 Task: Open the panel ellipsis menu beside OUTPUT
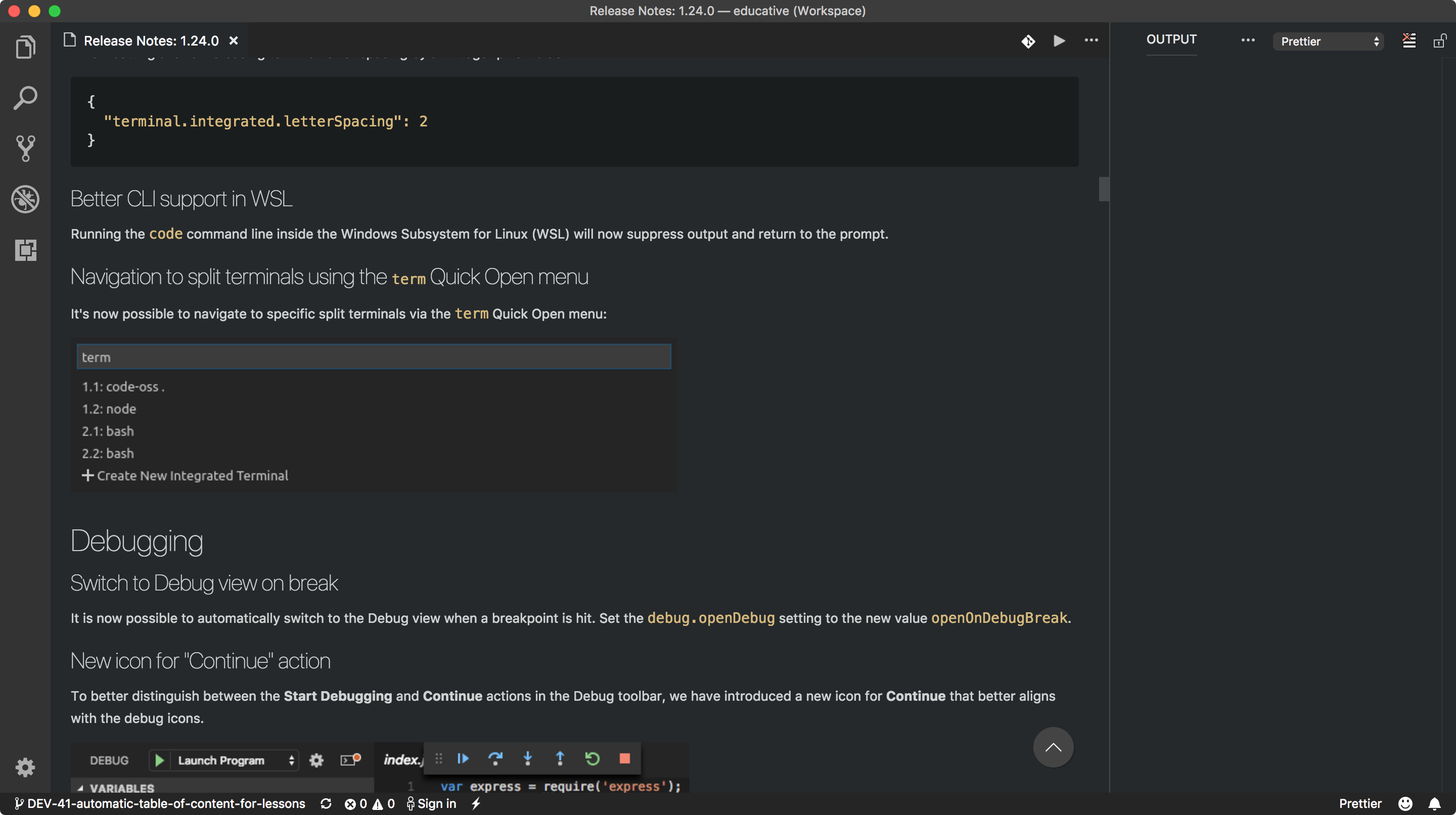point(1248,40)
